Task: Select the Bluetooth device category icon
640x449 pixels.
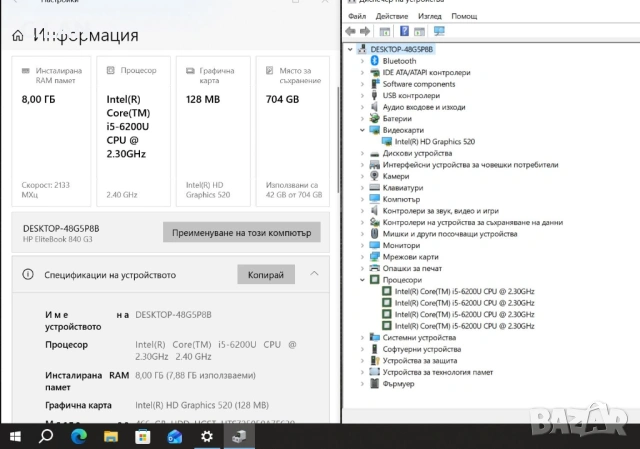Action: (x=374, y=61)
